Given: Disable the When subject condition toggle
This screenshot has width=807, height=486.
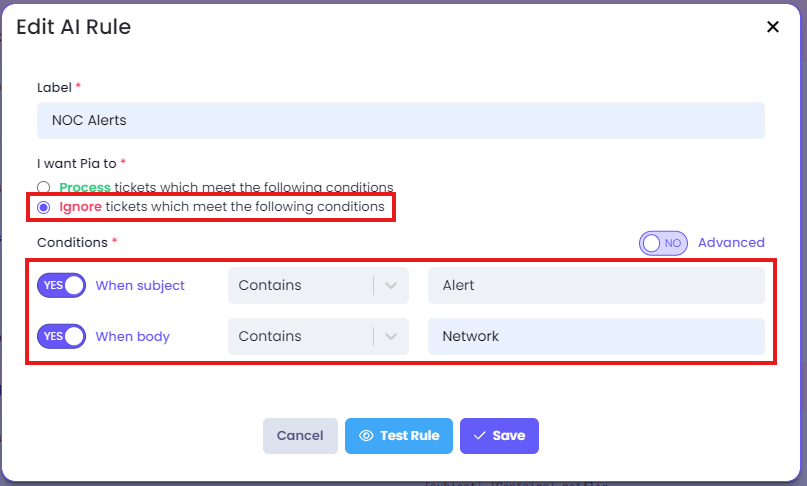Looking at the screenshot, I should tap(61, 285).
